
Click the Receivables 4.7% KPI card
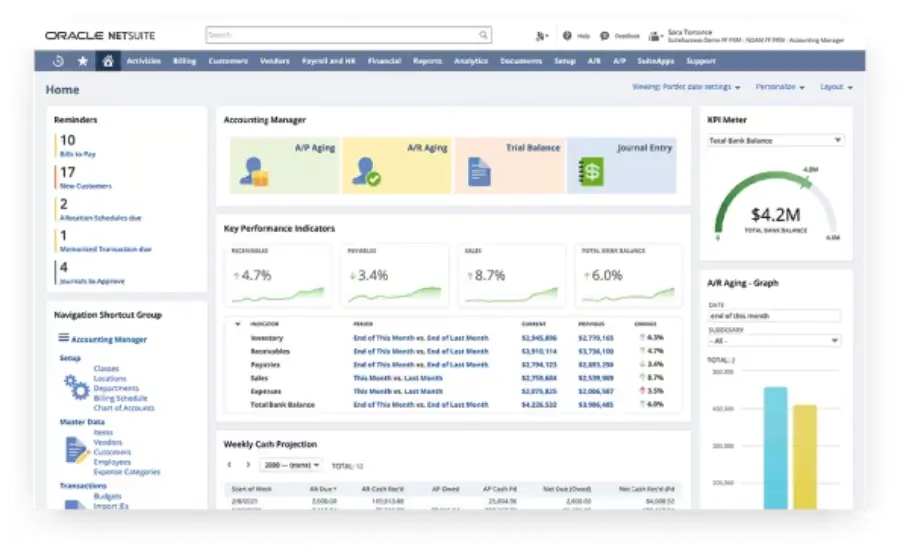click(x=278, y=275)
